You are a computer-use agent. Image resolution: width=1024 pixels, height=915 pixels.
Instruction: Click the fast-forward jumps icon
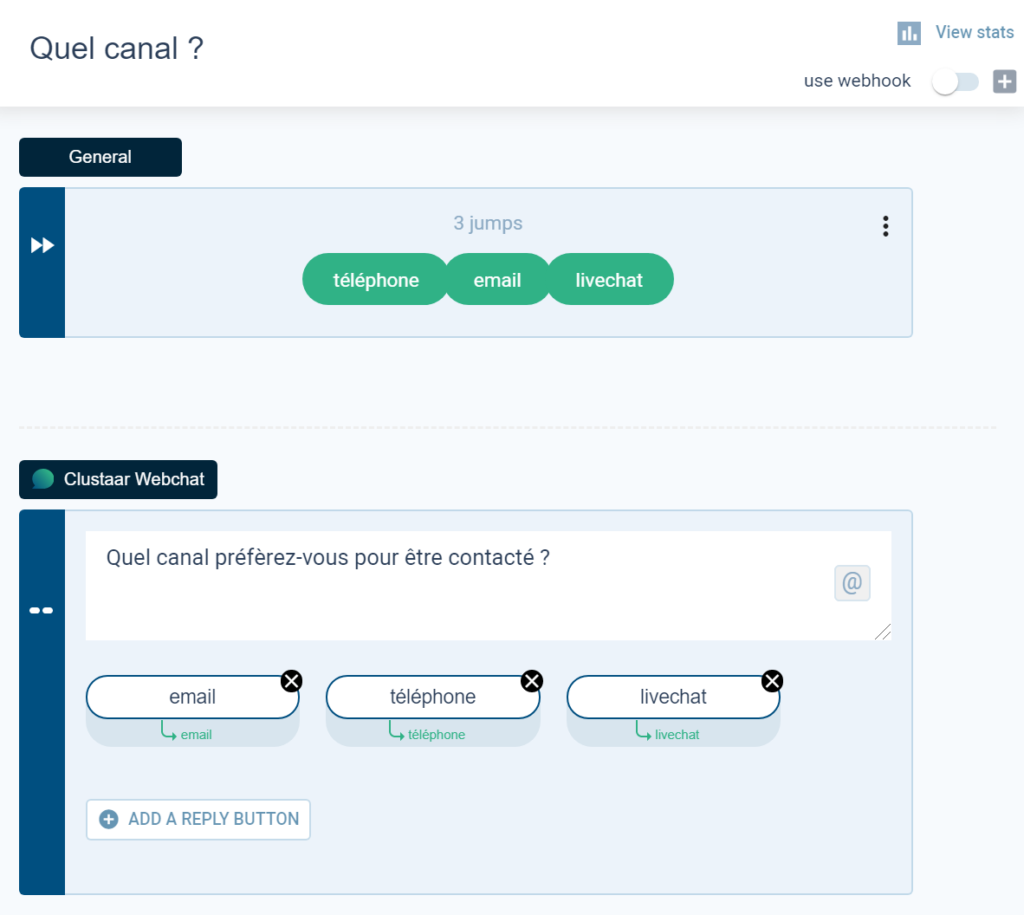pyautogui.click(x=42, y=246)
